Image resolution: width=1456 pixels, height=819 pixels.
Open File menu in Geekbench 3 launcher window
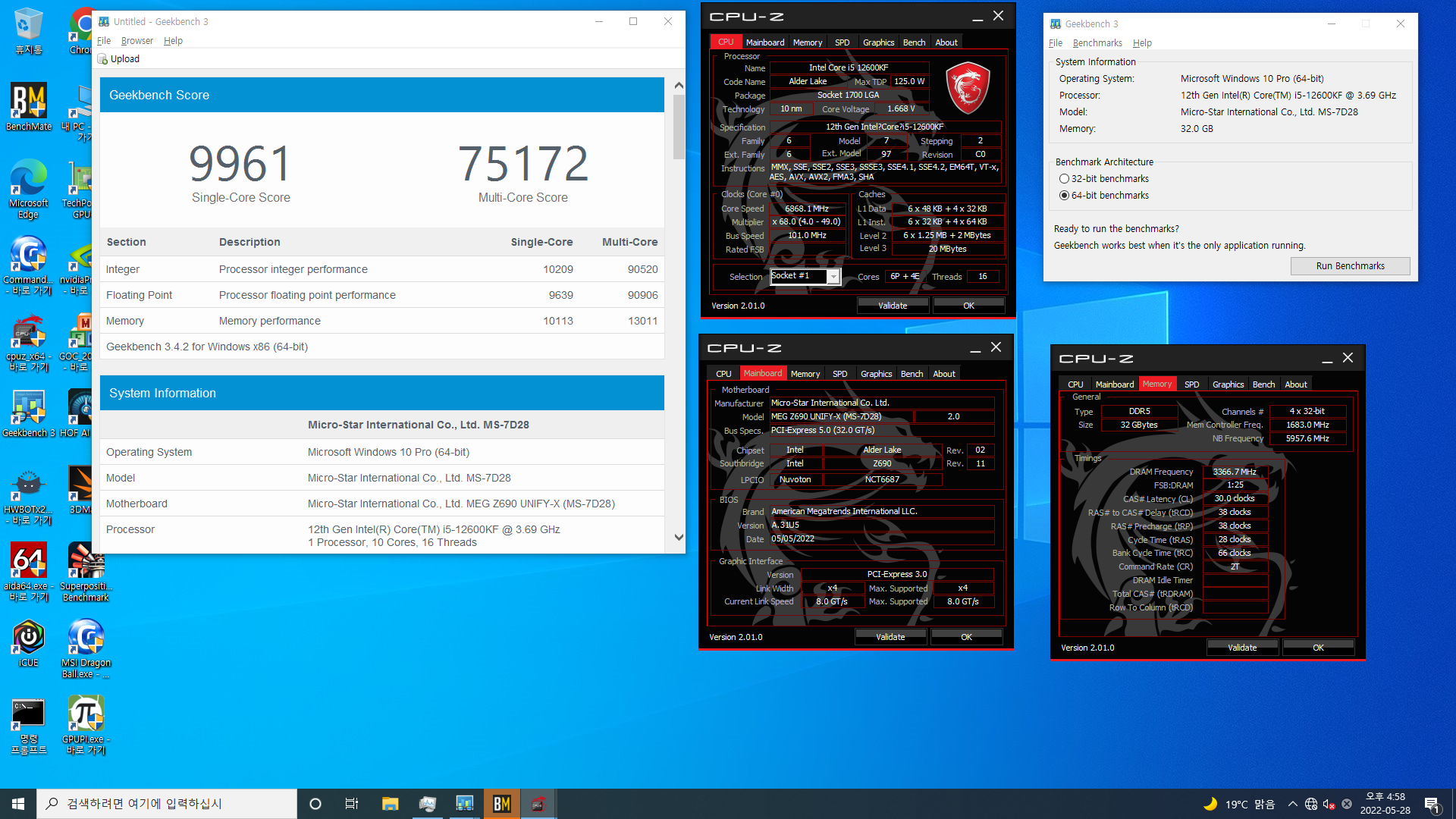pyautogui.click(x=1056, y=43)
